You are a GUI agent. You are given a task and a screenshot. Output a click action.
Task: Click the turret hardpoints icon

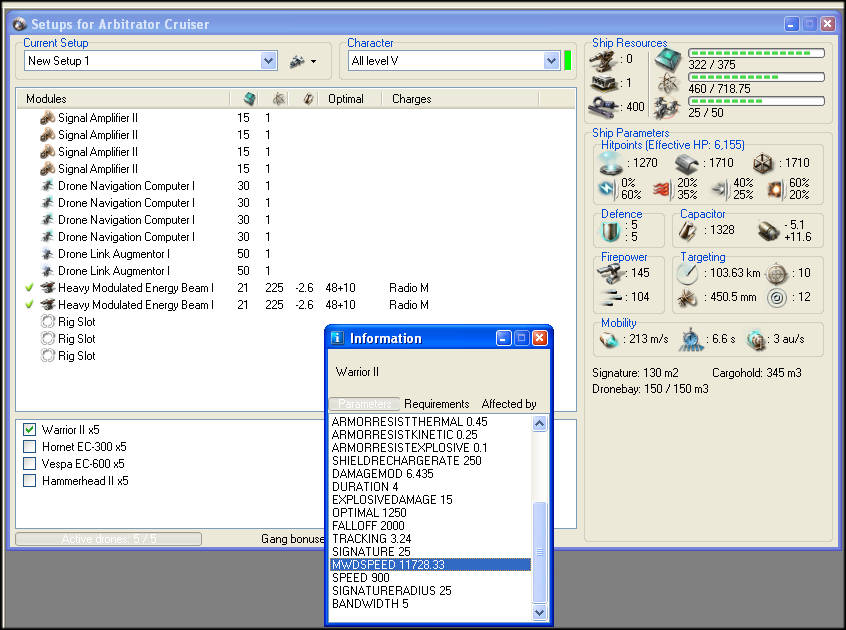603,60
